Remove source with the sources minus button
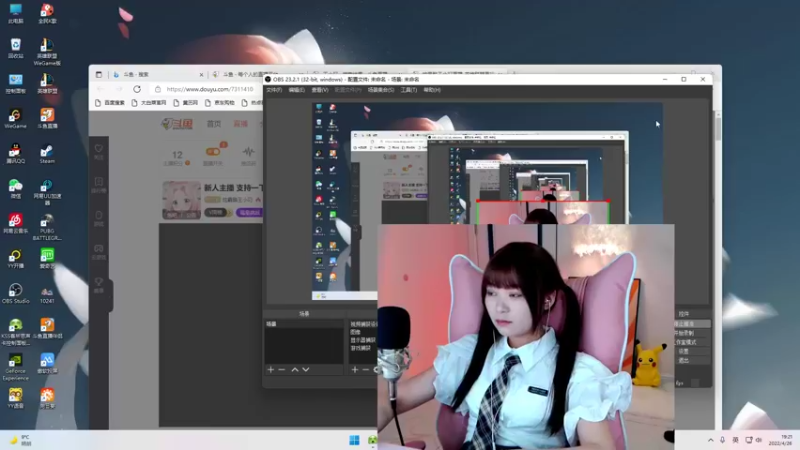The image size is (800, 450). tap(365, 369)
